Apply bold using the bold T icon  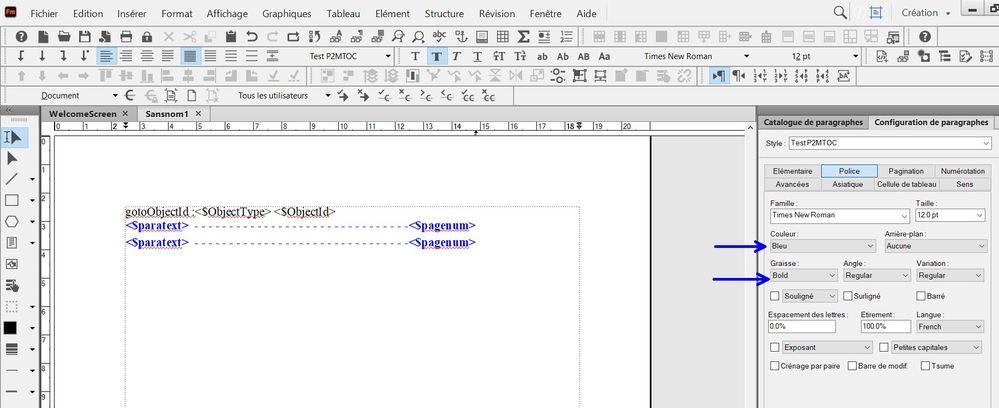point(436,56)
